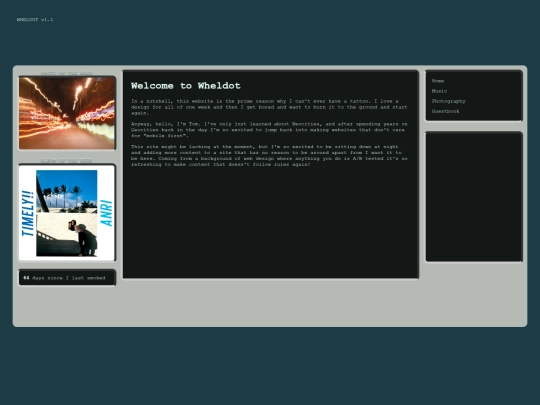The width and height of the screenshot is (540, 405).
Task: Click the paragraph starting 'This site might be lacking'
Action: coord(269,156)
